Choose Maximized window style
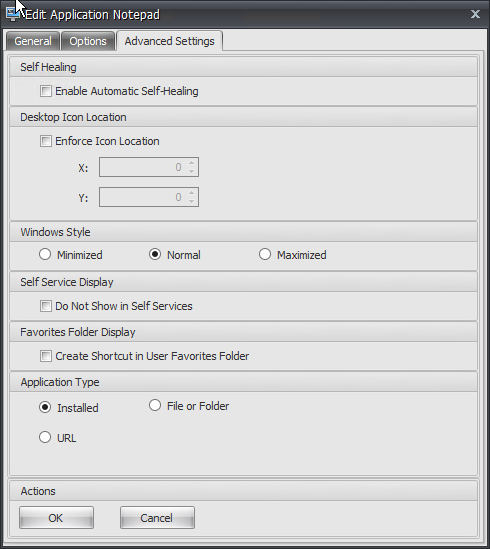This screenshot has height=549, width=490. (x=265, y=254)
